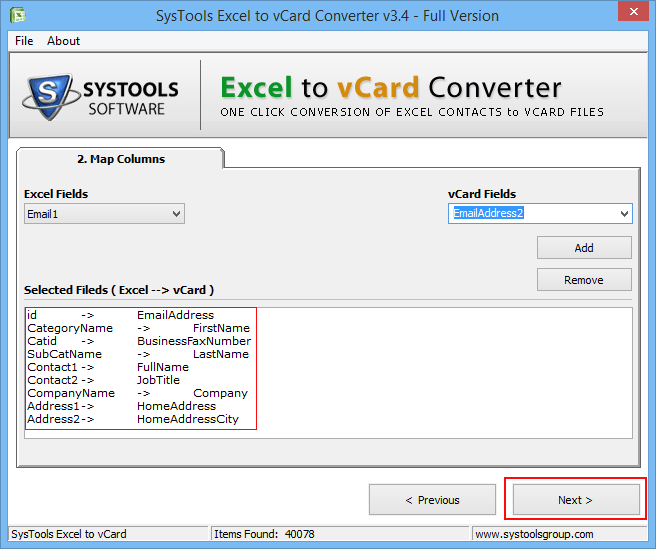
Task: Click the Remove button
Action: click(584, 280)
